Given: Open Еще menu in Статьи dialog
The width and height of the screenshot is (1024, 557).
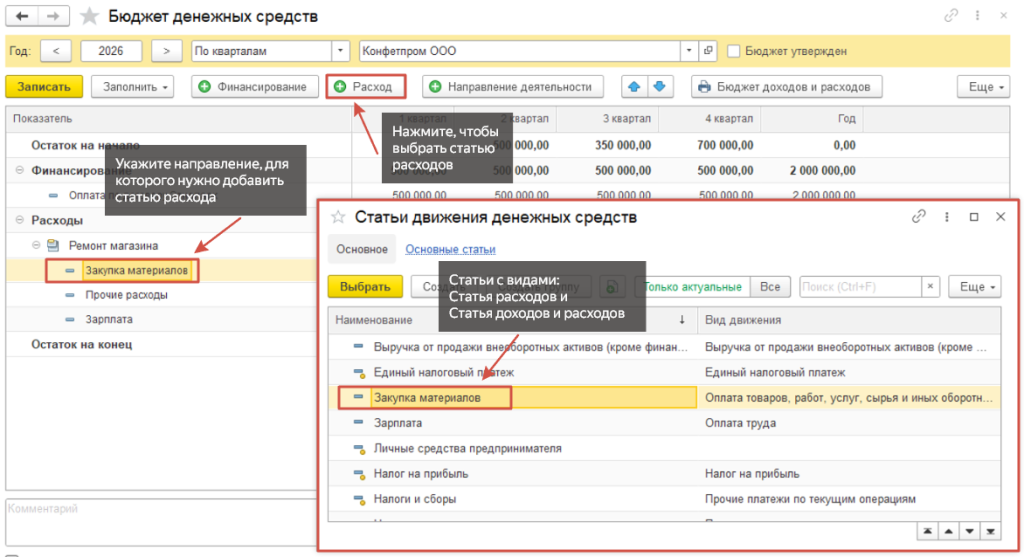Looking at the screenshot, I should [x=974, y=287].
